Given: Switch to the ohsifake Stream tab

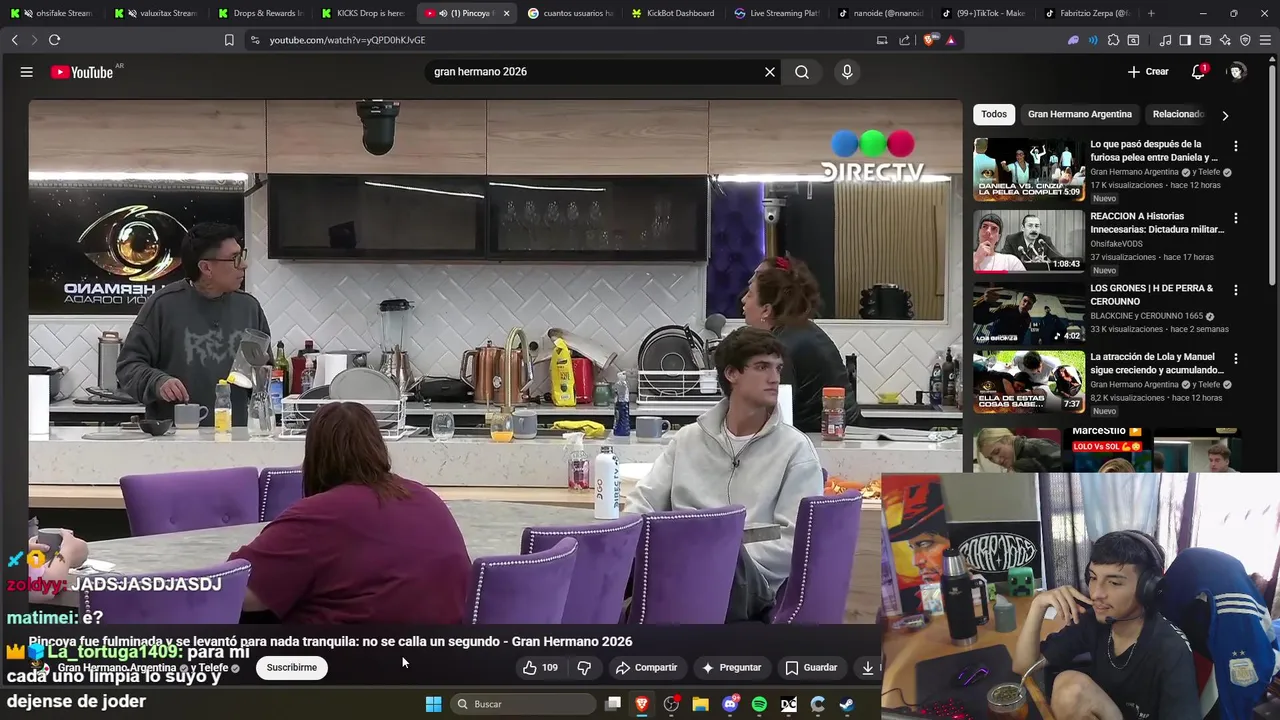Looking at the screenshot, I should (52, 13).
